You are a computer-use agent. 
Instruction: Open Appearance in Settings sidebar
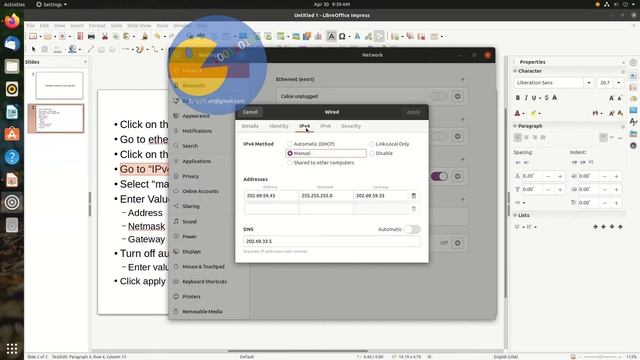click(196, 116)
